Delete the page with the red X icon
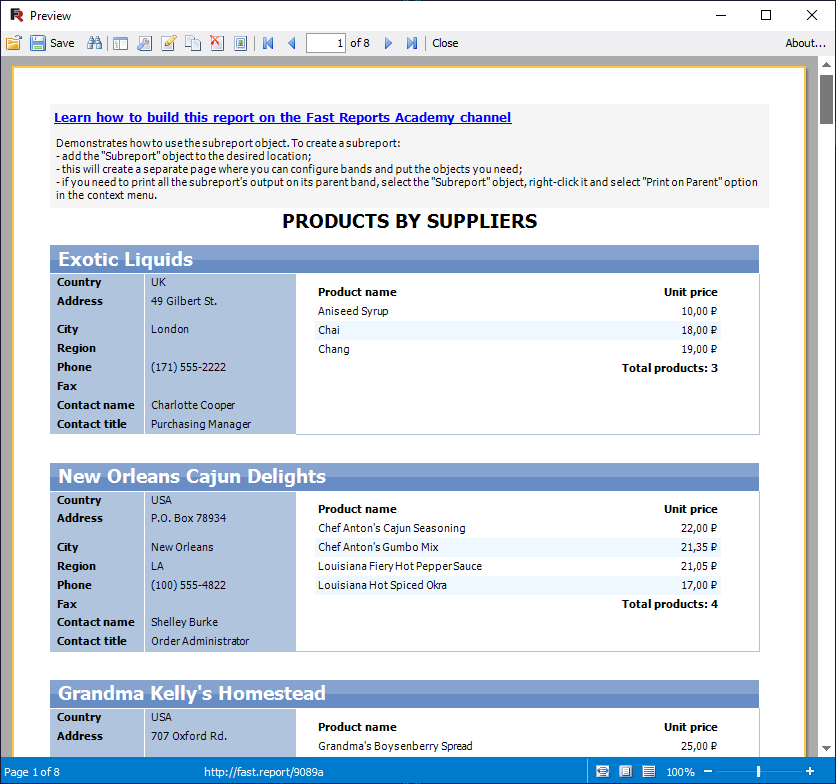Image resolution: width=836 pixels, height=784 pixels. 216,43
